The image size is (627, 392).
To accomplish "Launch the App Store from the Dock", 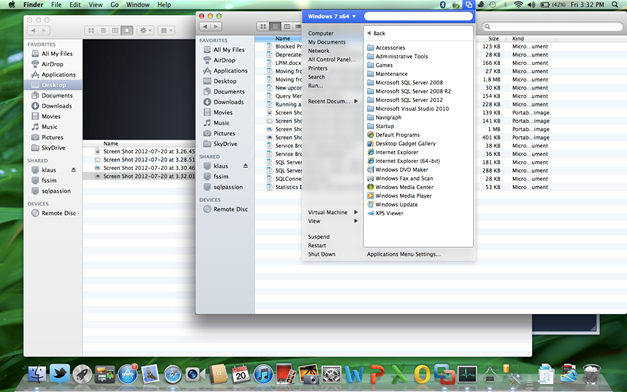I will point(128,374).
